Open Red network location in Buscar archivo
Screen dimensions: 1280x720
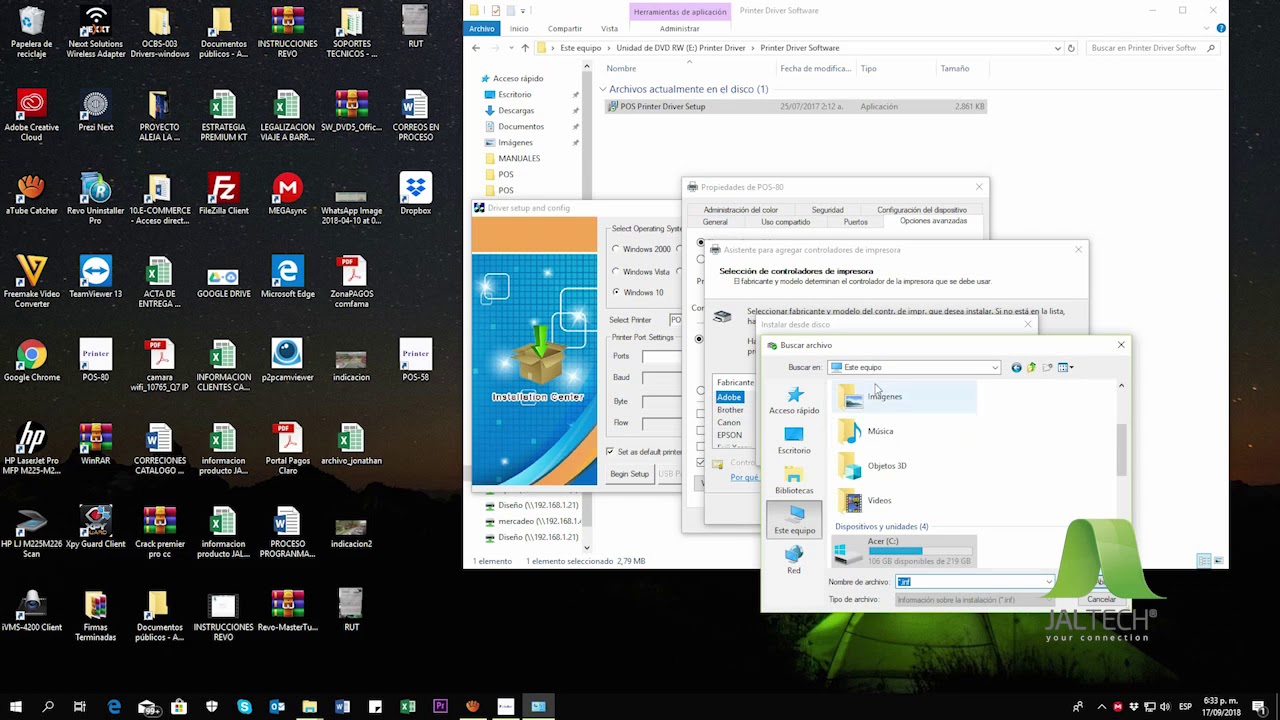click(794, 560)
